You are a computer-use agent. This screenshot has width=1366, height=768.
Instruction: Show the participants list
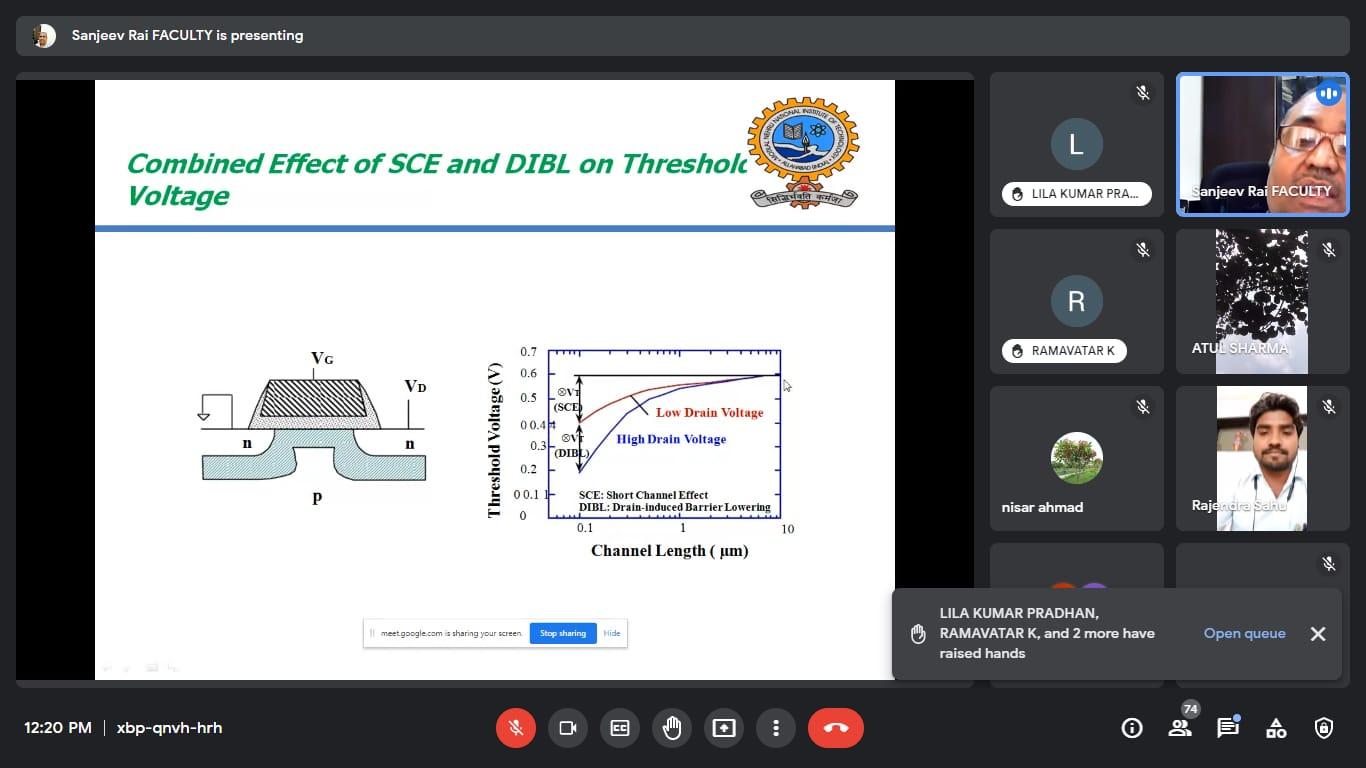click(1180, 728)
